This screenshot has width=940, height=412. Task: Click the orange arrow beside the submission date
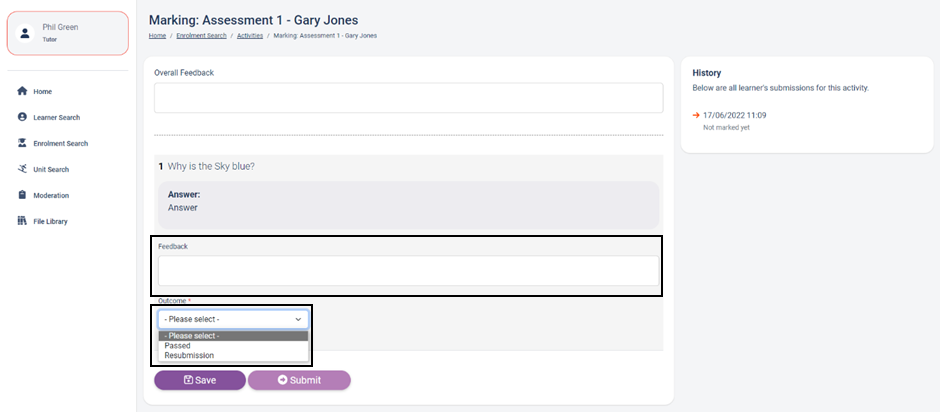pyautogui.click(x=696, y=115)
